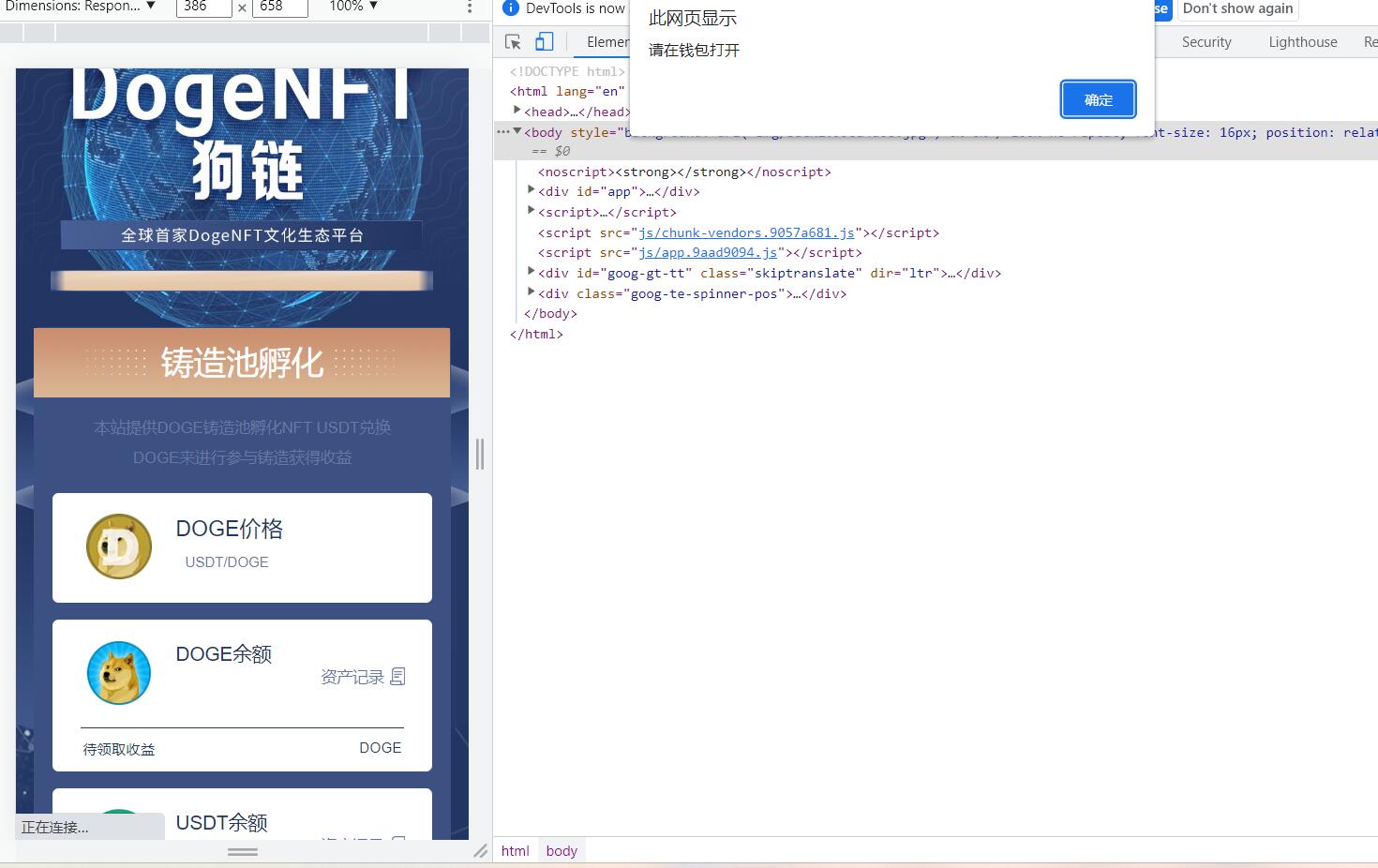The width and height of the screenshot is (1378, 868).
Task: Expand the goog-te-spinner-pos div node
Action: (532, 292)
